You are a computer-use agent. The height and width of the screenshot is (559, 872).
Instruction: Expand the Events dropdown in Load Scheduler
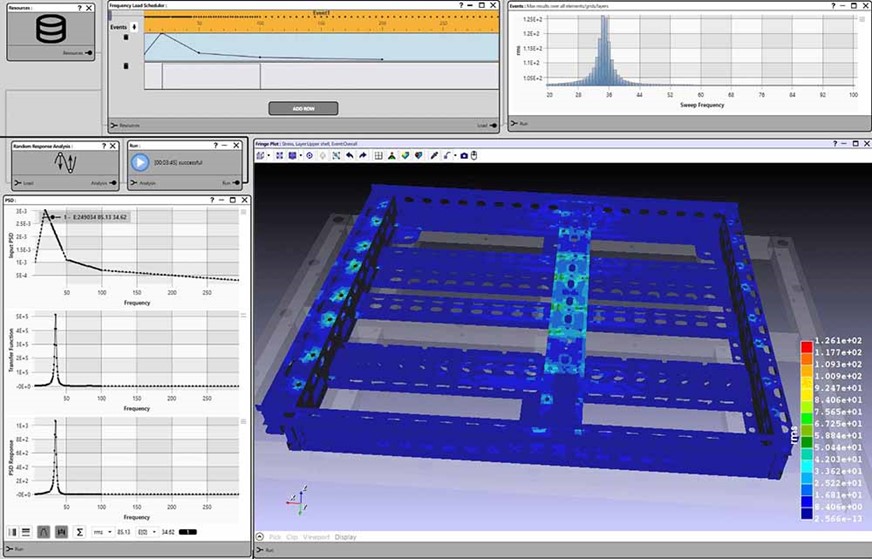tap(134, 27)
